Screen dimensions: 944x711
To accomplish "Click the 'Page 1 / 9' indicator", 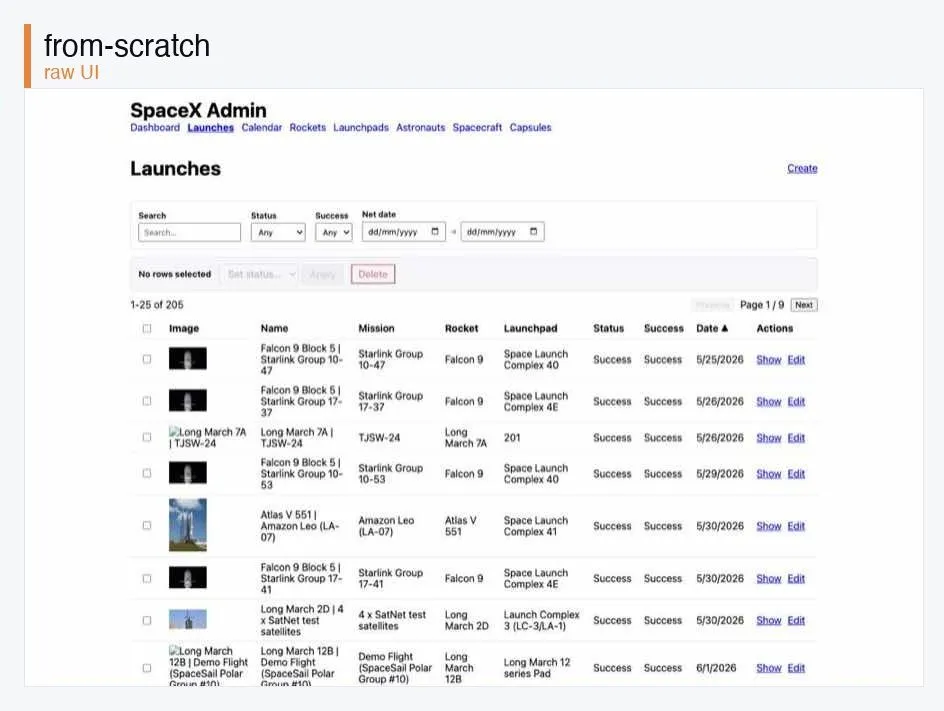I will [x=762, y=305].
